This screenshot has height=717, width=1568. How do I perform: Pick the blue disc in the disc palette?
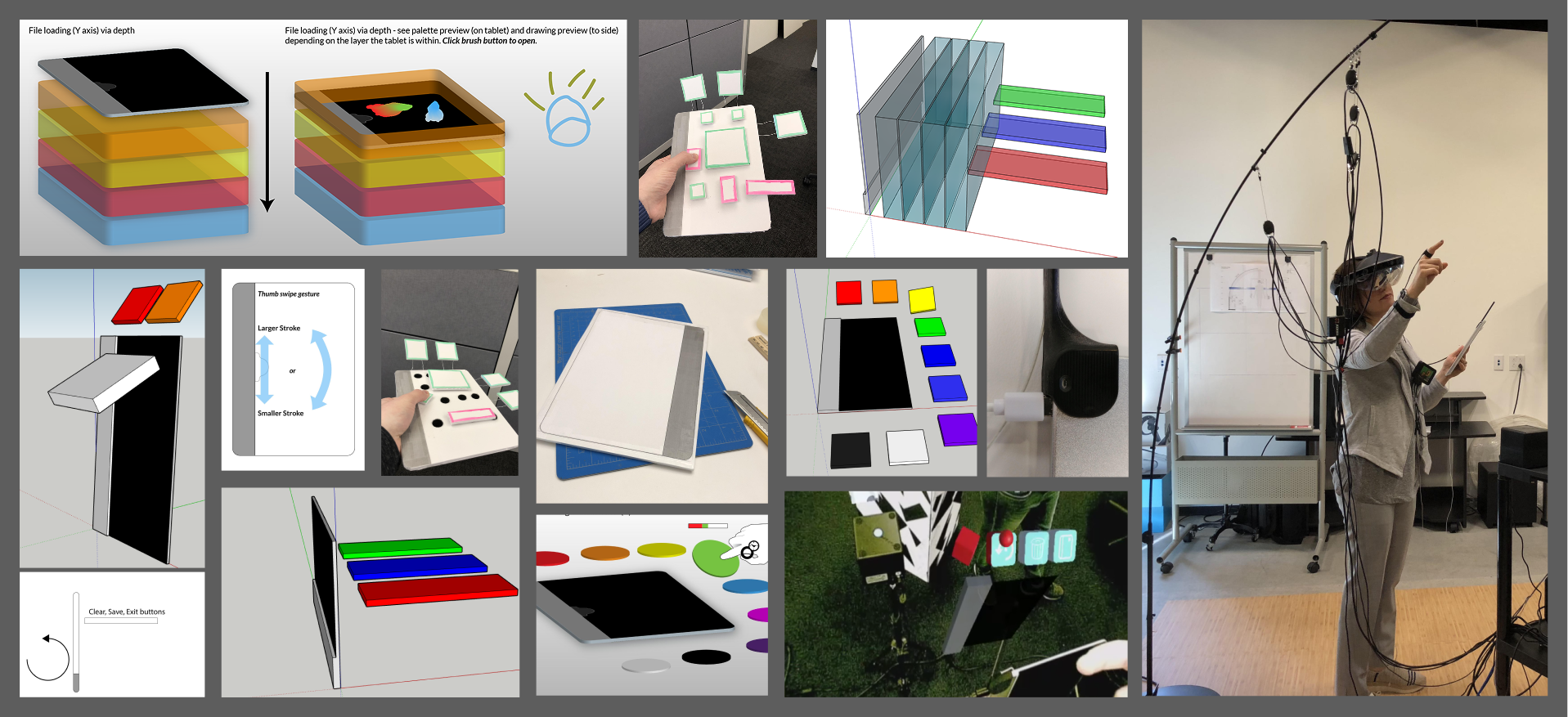(746, 586)
